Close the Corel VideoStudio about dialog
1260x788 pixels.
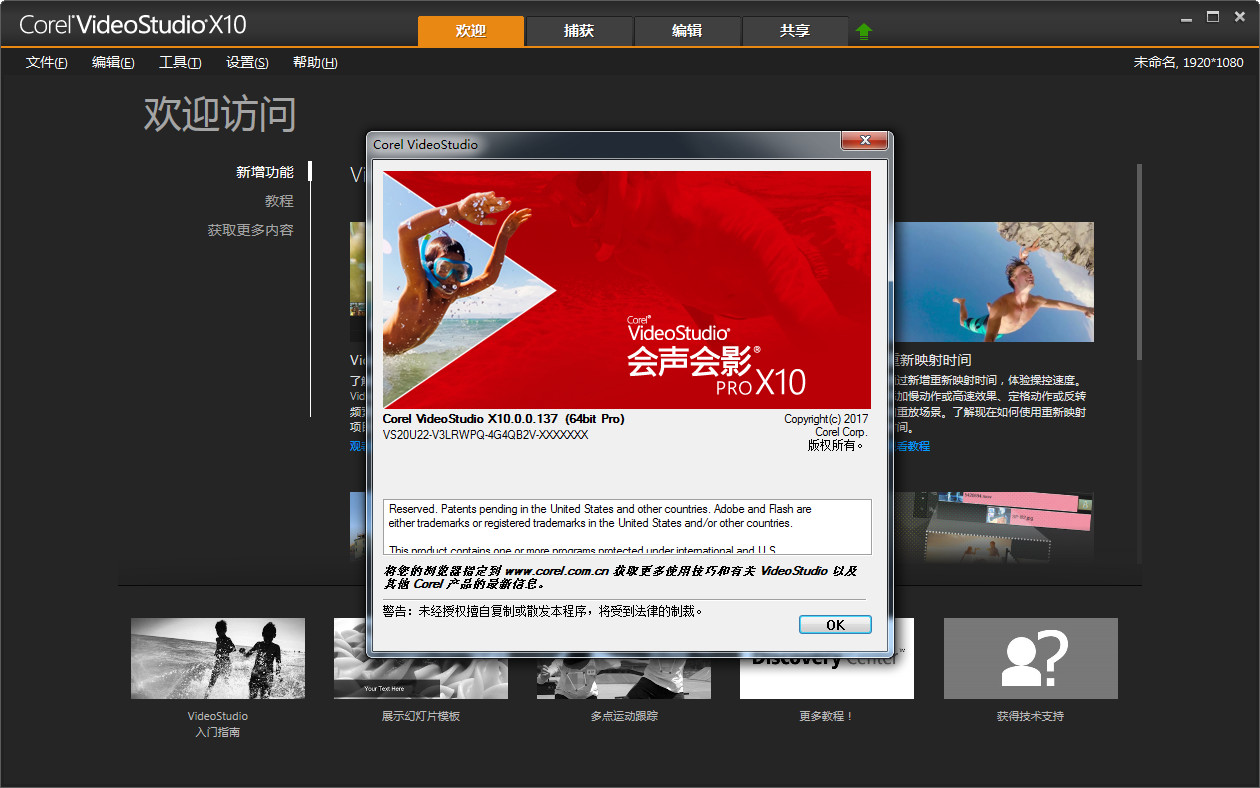pyautogui.click(x=865, y=141)
